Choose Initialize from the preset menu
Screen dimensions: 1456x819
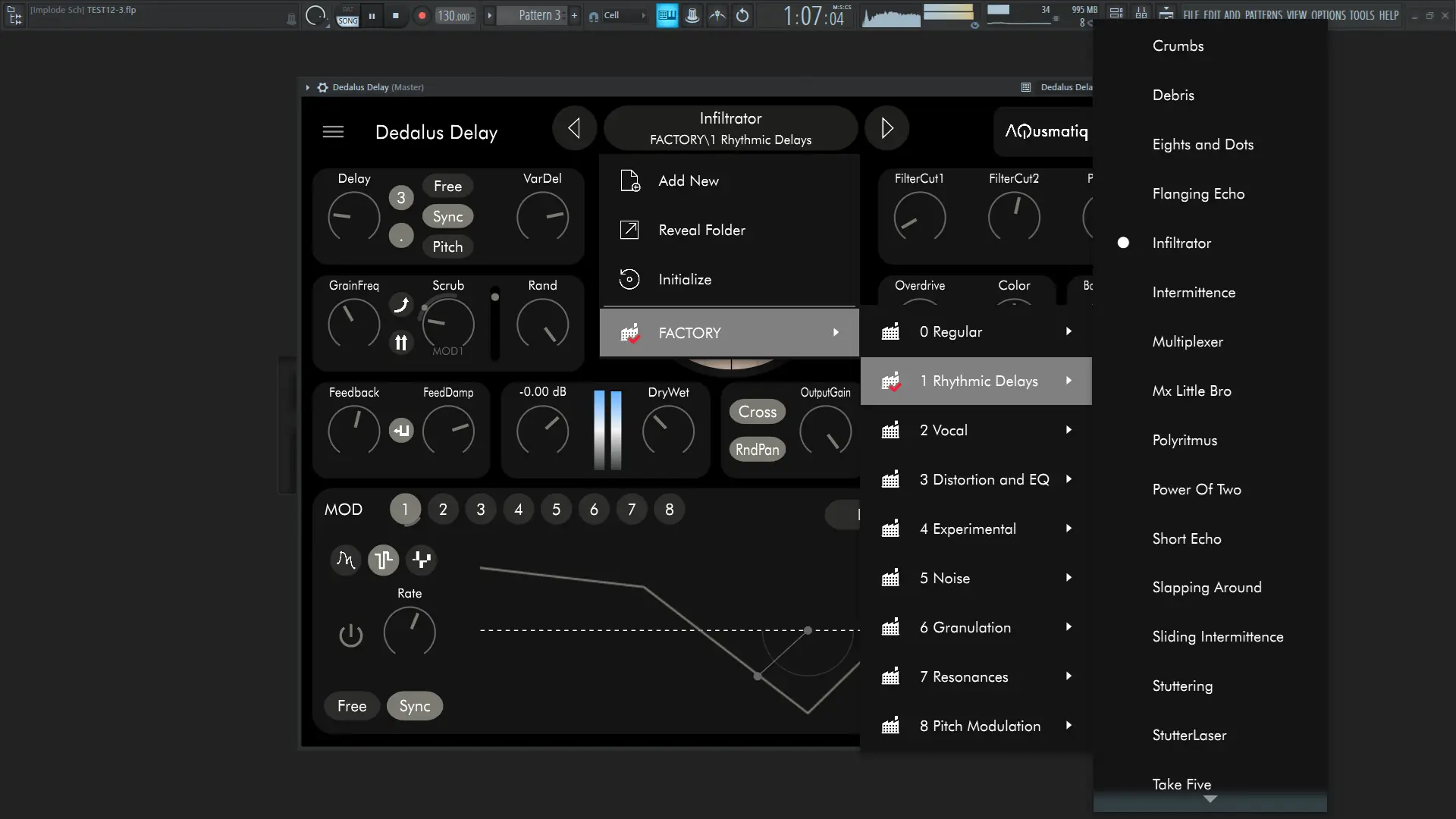[x=685, y=279]
